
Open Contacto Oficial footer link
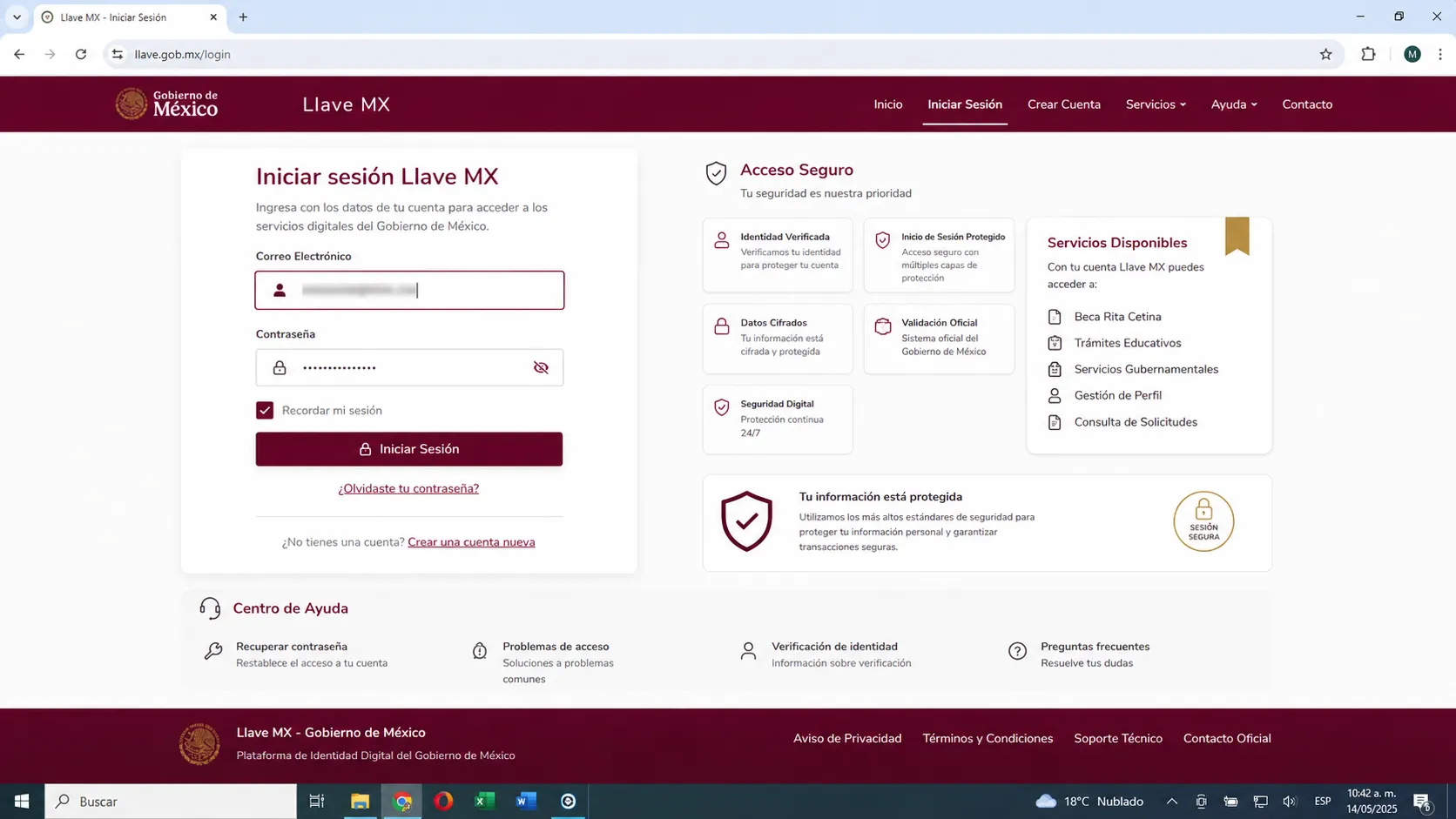coord(1227,739)
